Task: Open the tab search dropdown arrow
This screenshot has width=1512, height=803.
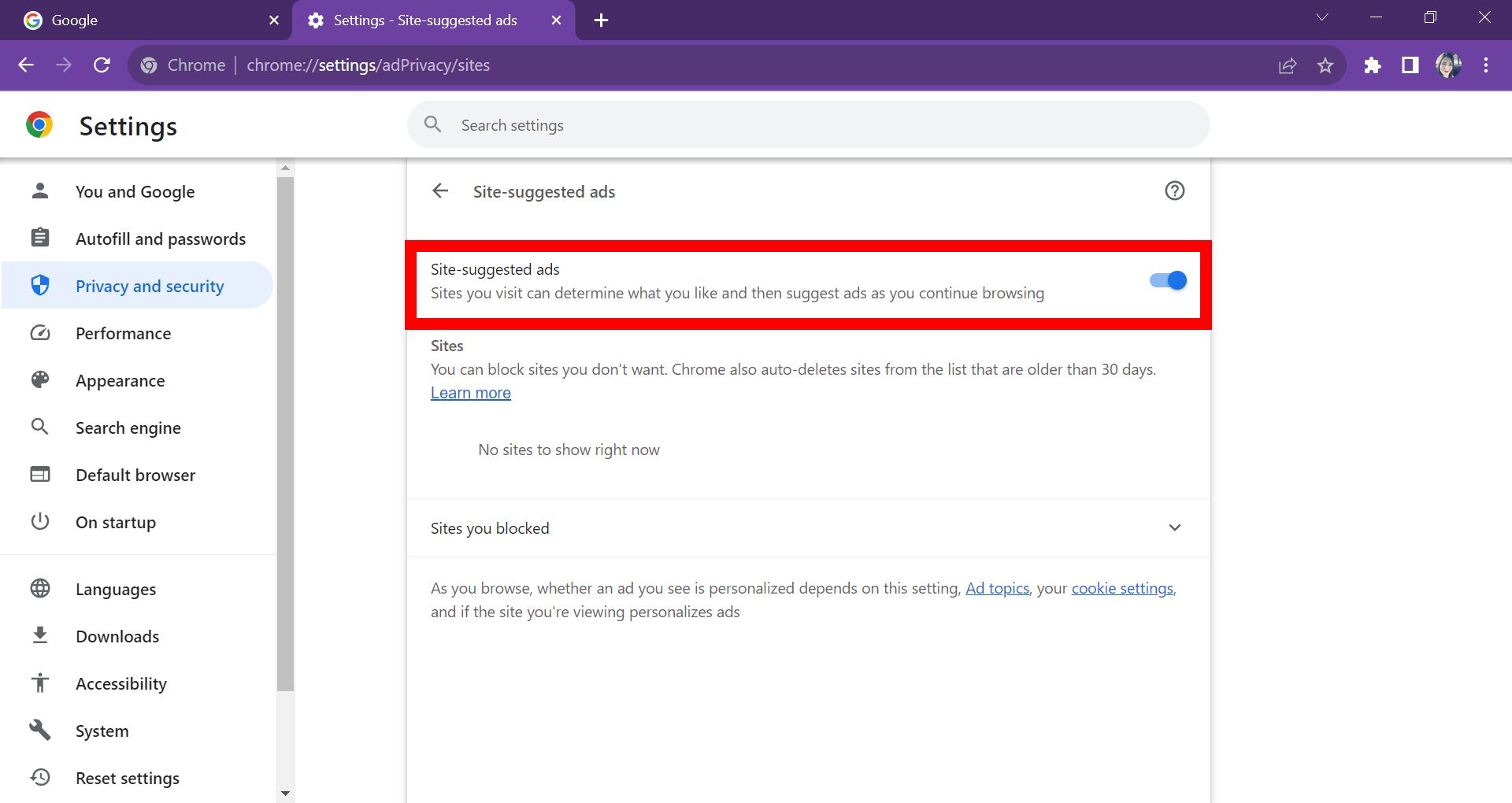Action: point(1322,17)
